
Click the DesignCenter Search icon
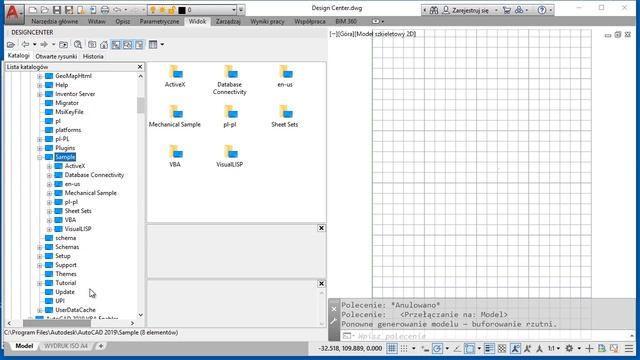[x=78, y=44]
